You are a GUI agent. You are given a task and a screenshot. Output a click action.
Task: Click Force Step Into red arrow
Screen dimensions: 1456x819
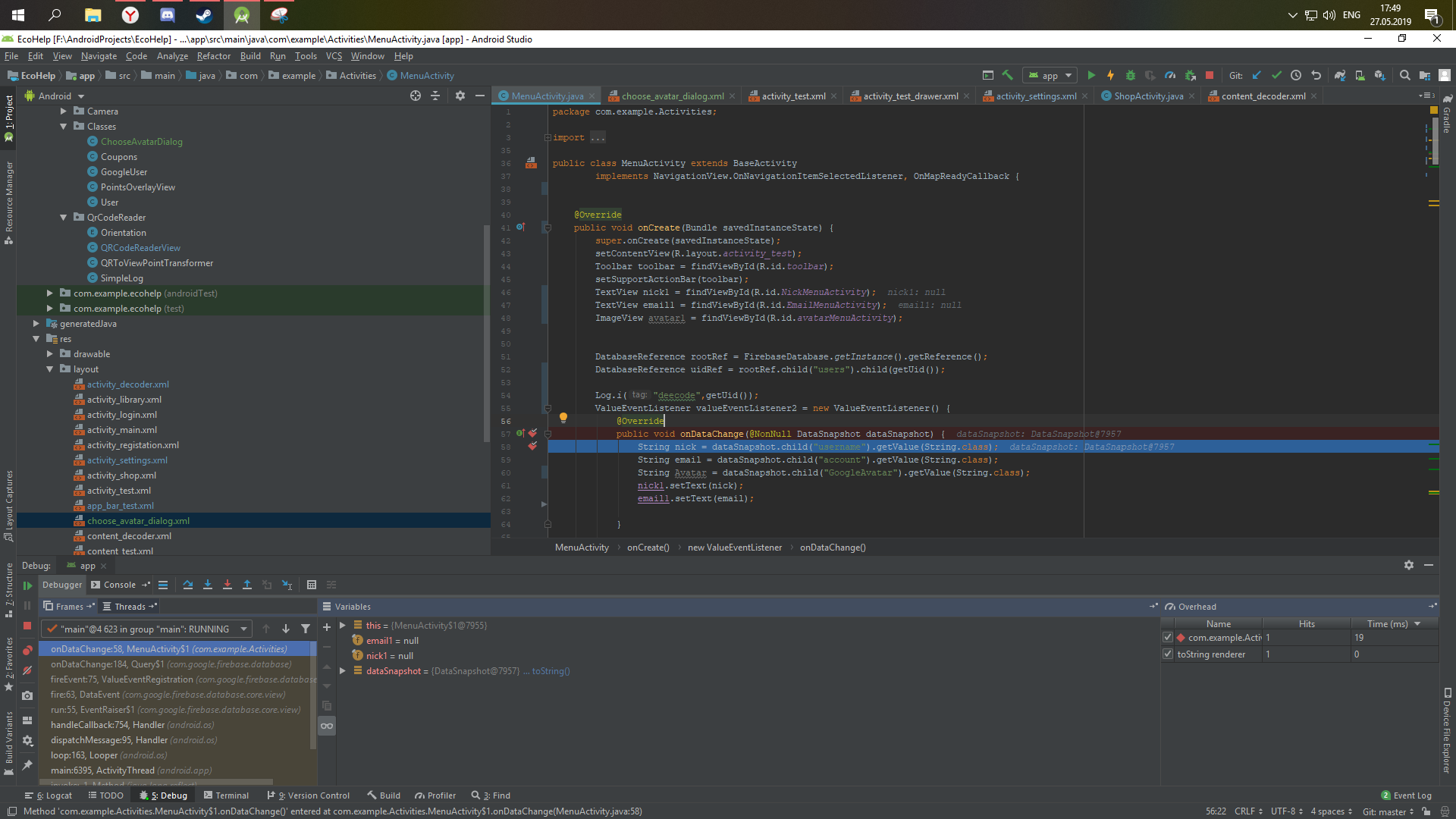pos(227,585)
